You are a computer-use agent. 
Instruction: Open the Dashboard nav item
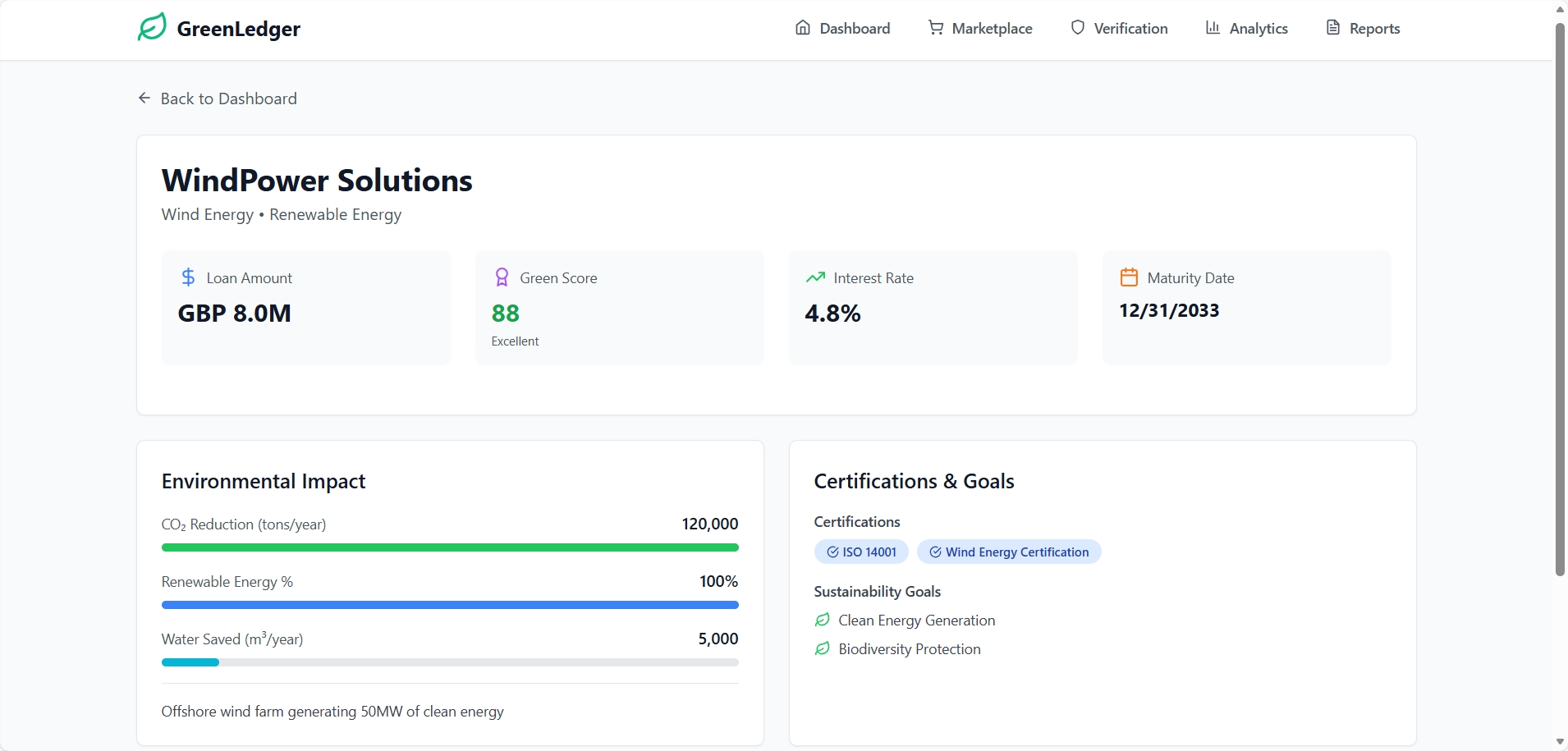[843, 29]
